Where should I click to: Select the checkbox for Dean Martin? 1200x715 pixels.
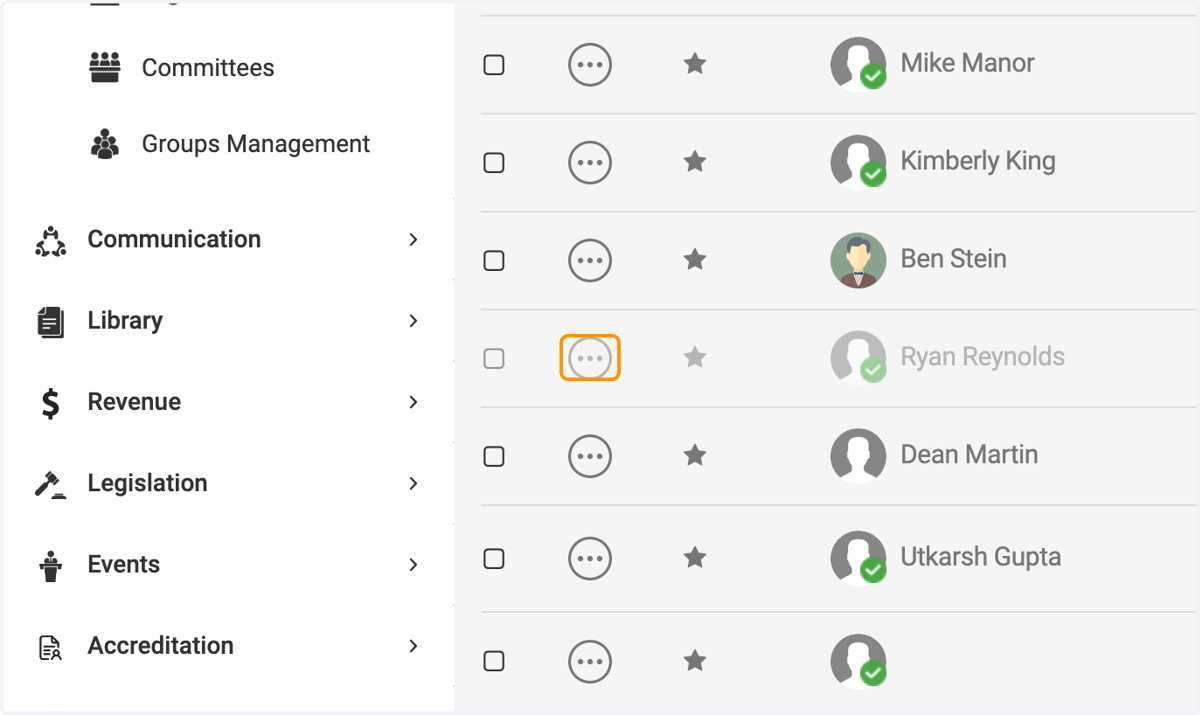(x=494, y=456)
